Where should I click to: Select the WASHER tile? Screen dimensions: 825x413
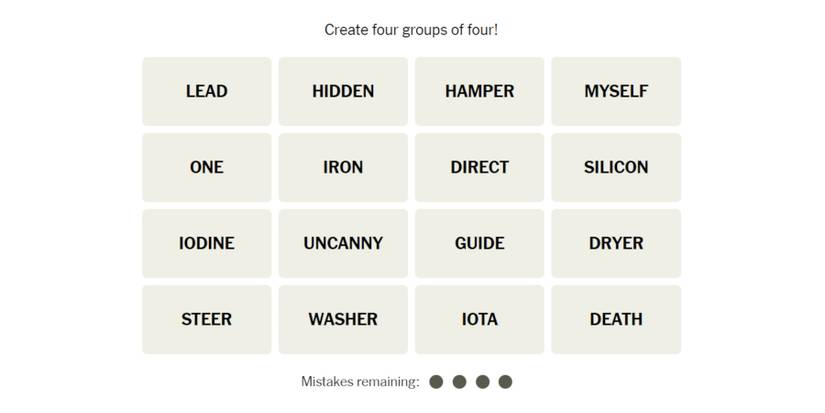343,319
